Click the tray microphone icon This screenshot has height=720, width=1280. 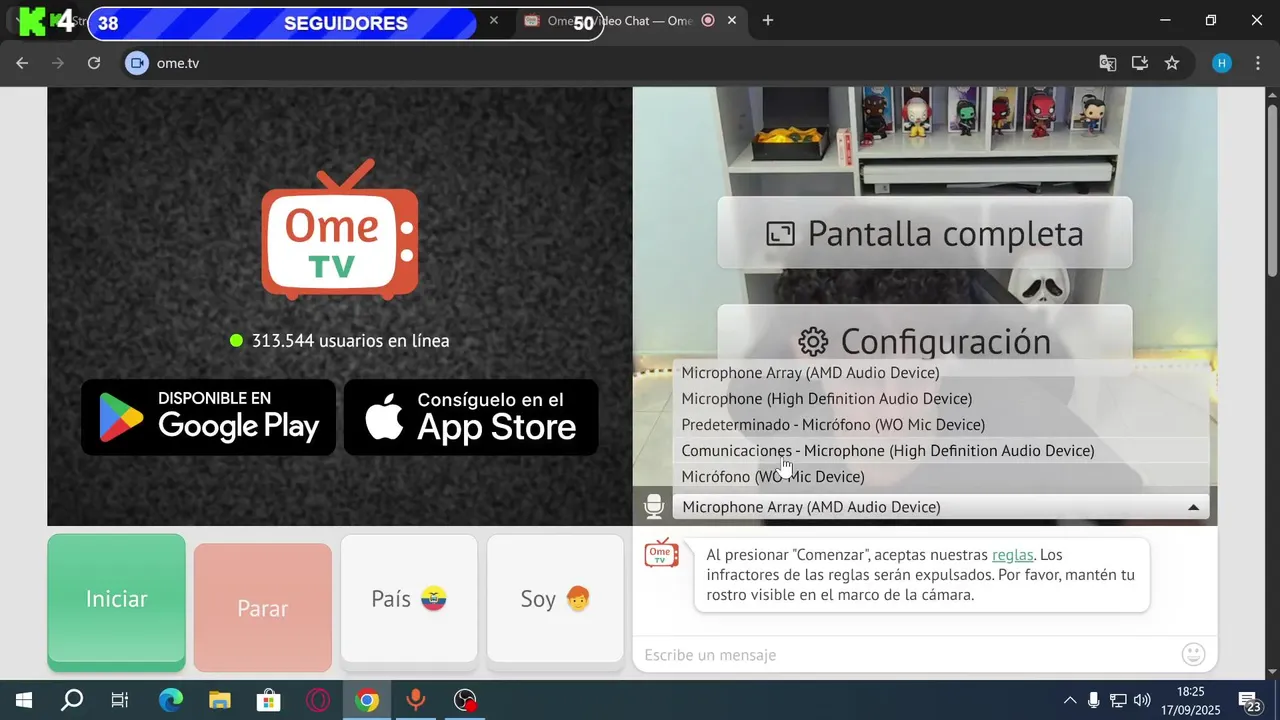[1094, 701]
